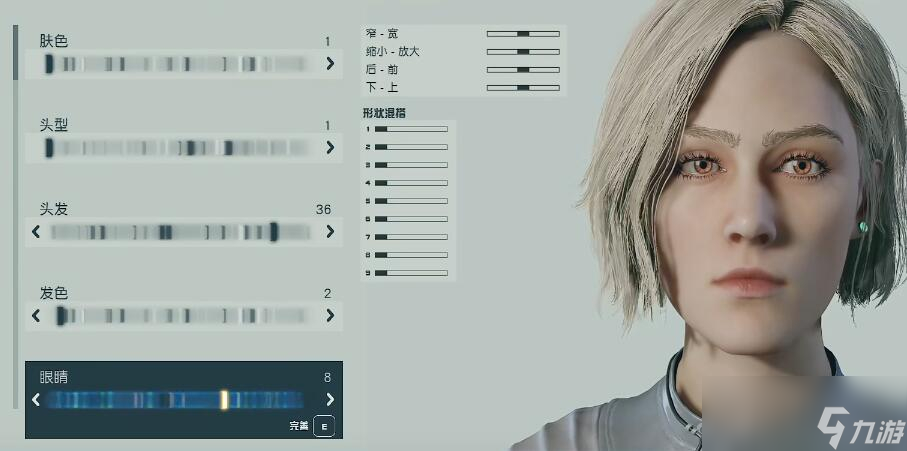Select the 头型 category label
The width and height of the screenshot is (907, 451).
[54, 125]
